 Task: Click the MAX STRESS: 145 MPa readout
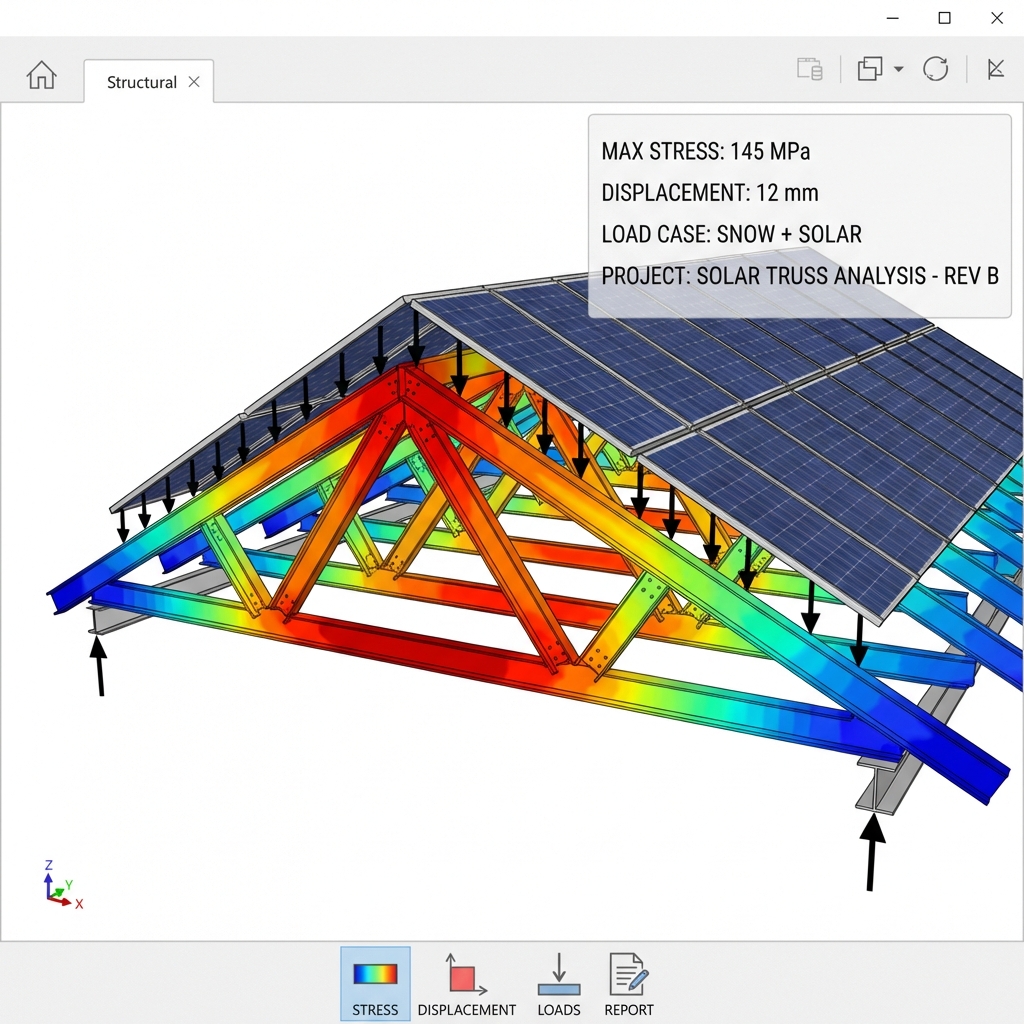705,152
